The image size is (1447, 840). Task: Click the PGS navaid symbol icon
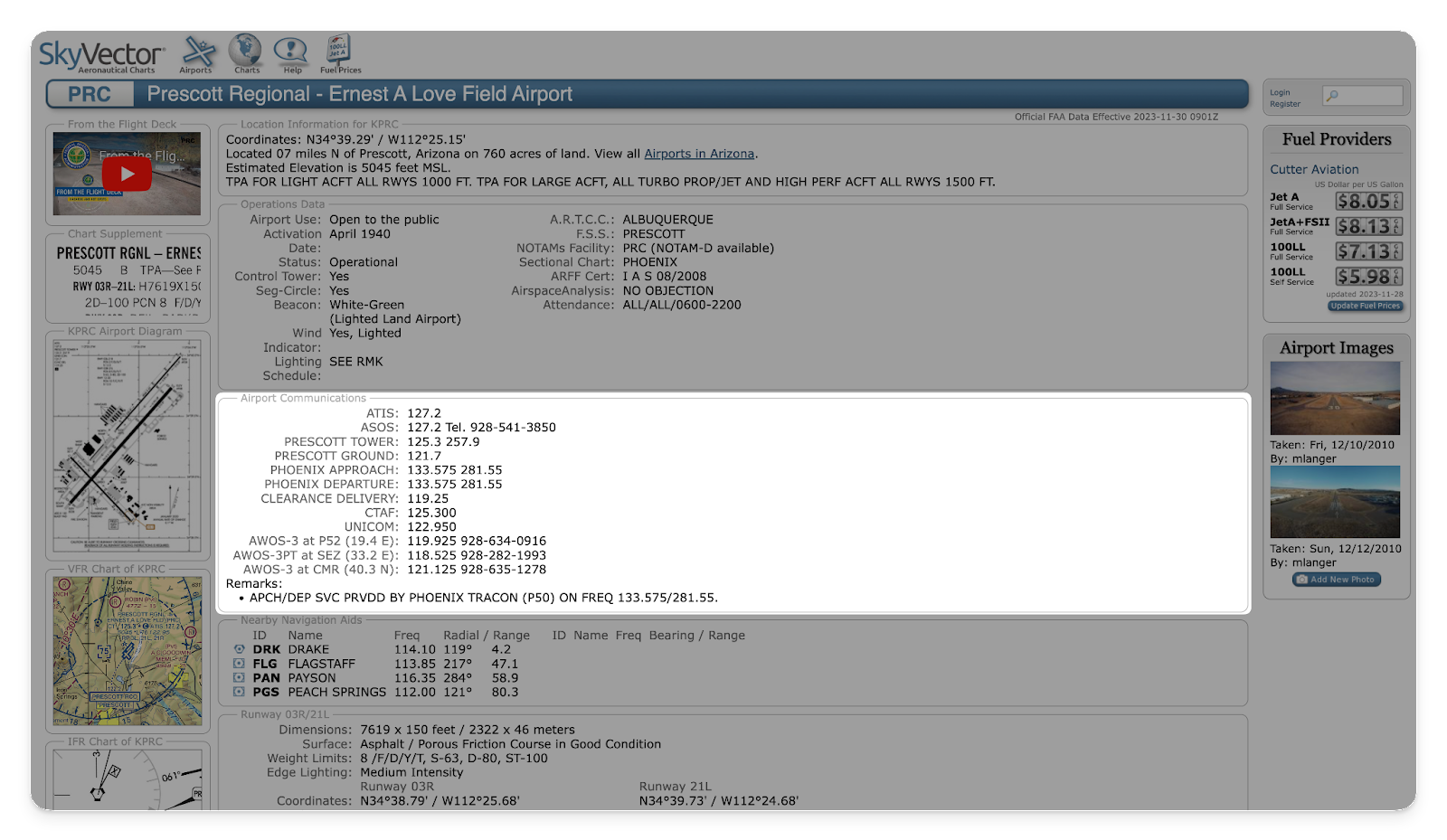tap(239, 692)
